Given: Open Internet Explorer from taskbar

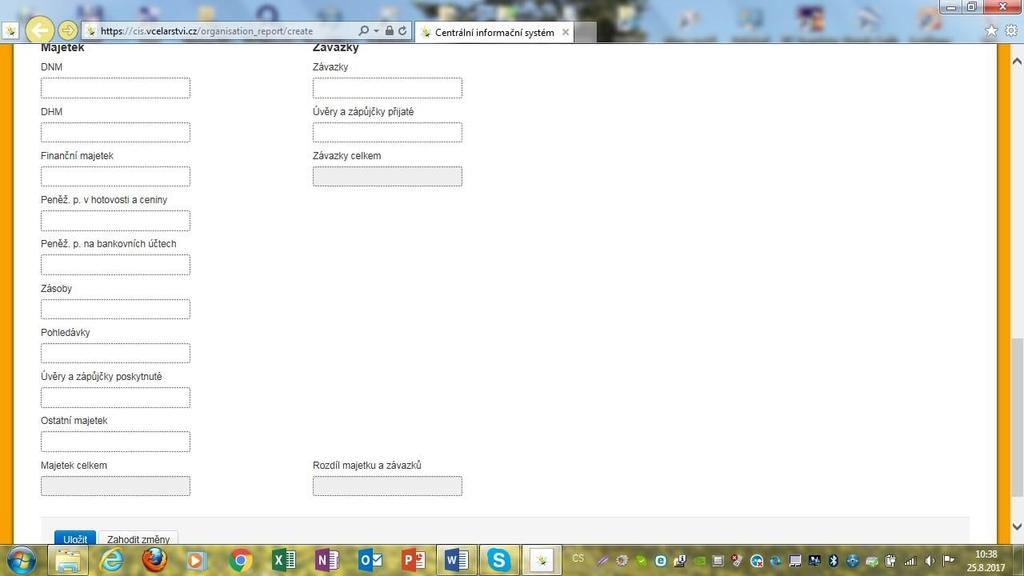Looking at the screenshot, I should pyautogui.click(x=112, y=560).
